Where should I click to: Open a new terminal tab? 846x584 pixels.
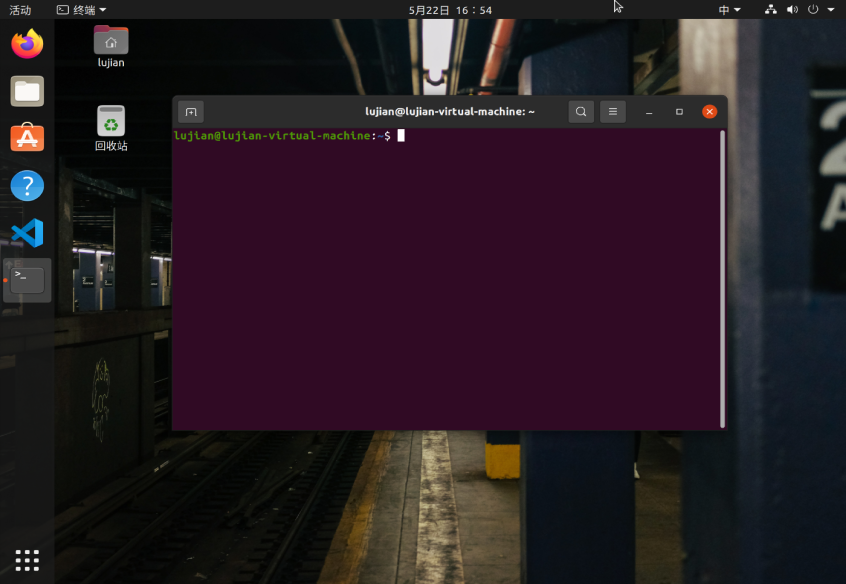(x=190, y=111)
